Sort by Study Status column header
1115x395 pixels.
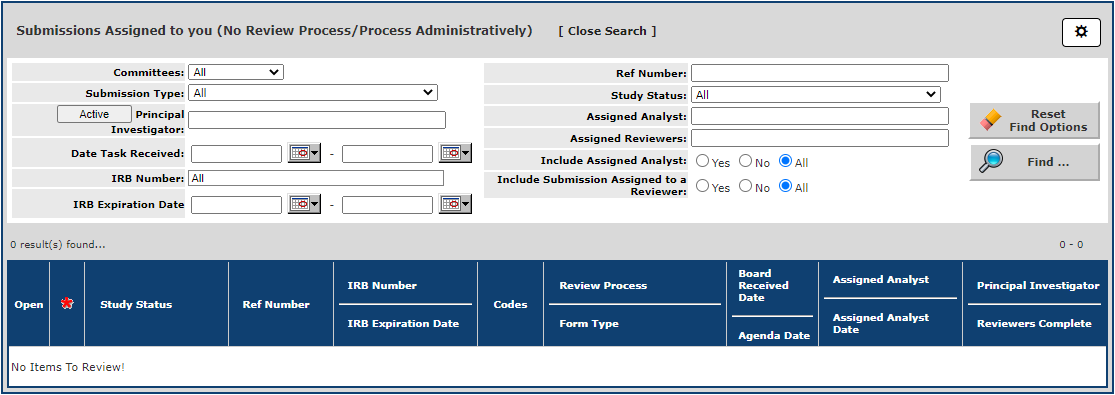click(x=136, y=305)
